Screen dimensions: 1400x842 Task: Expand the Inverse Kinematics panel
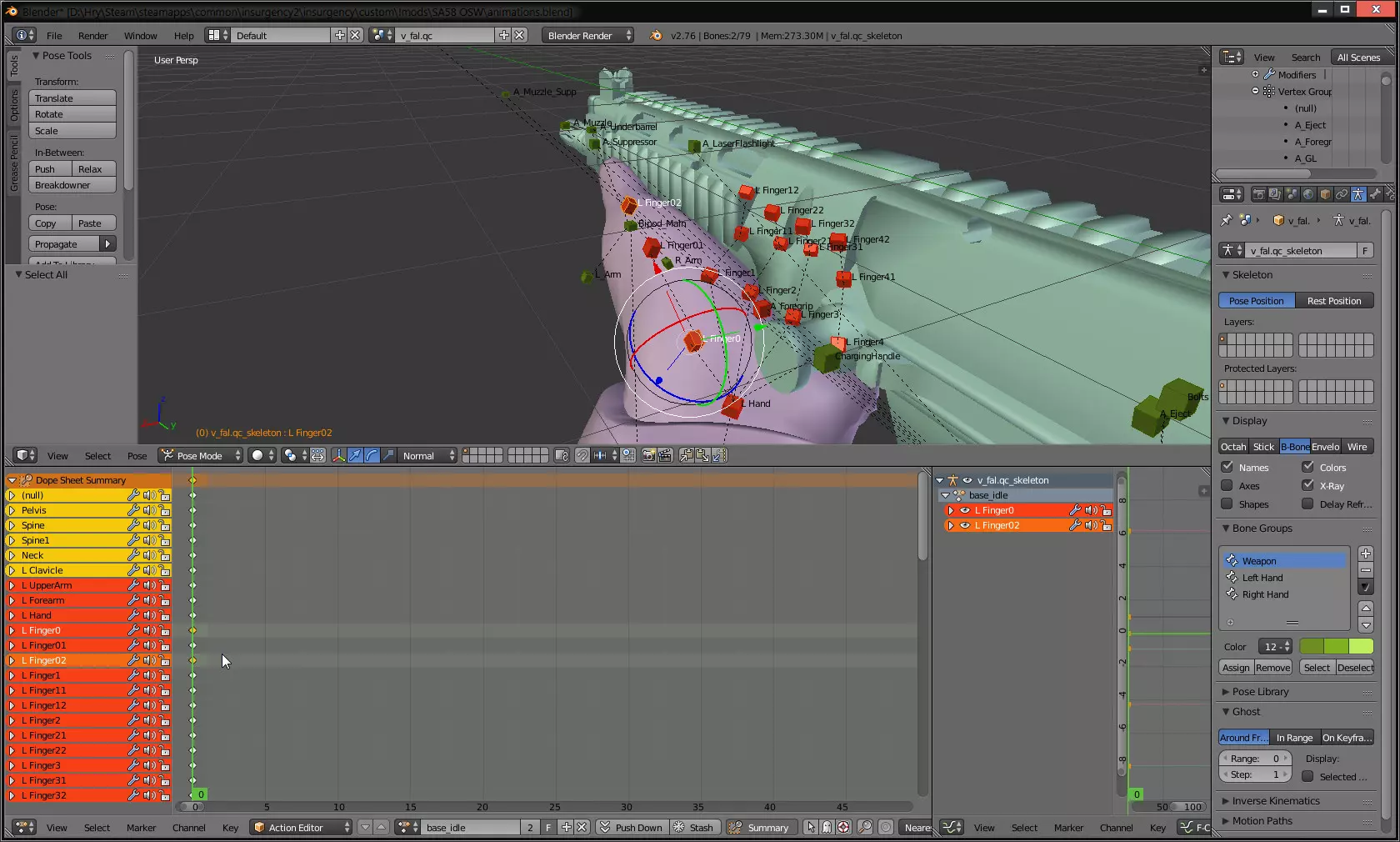tap(1275, 801)
